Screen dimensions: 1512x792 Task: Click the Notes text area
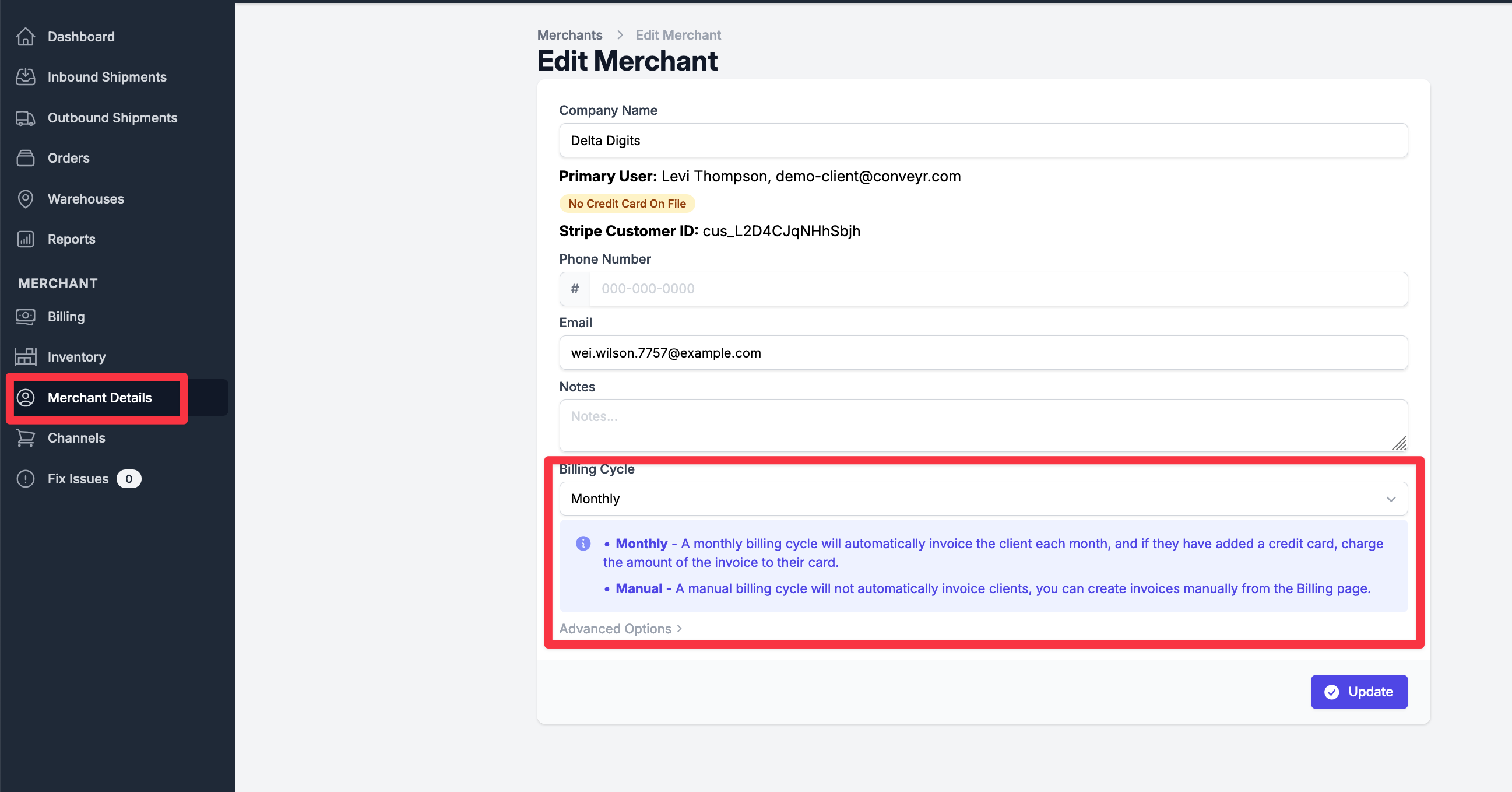pyautogui.click(x=983, y=425)
